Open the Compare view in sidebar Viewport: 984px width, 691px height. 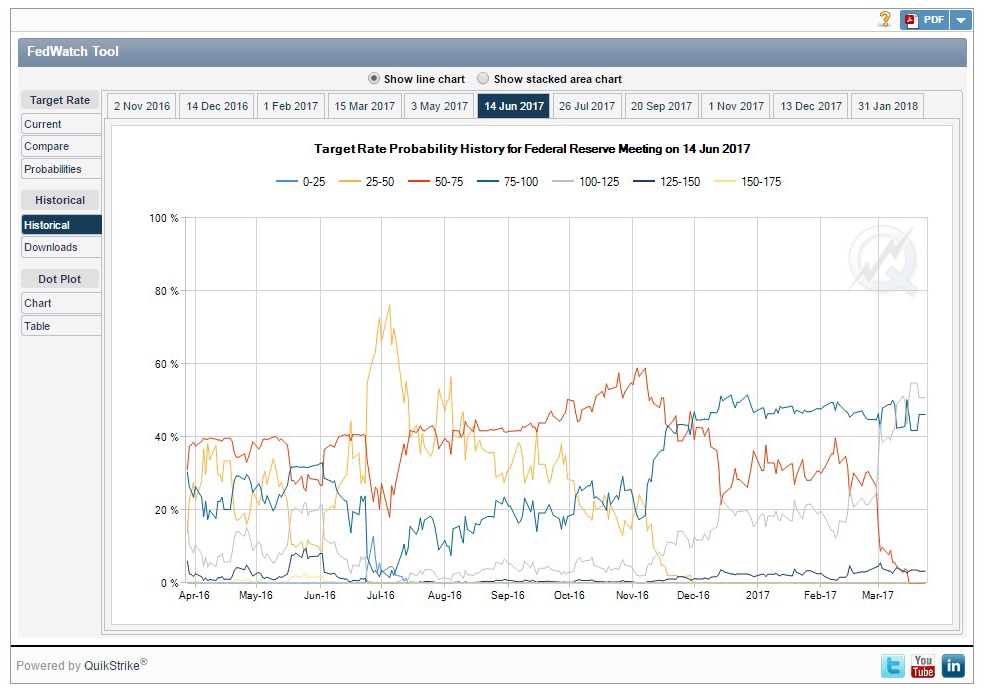(x=61, y=146)
